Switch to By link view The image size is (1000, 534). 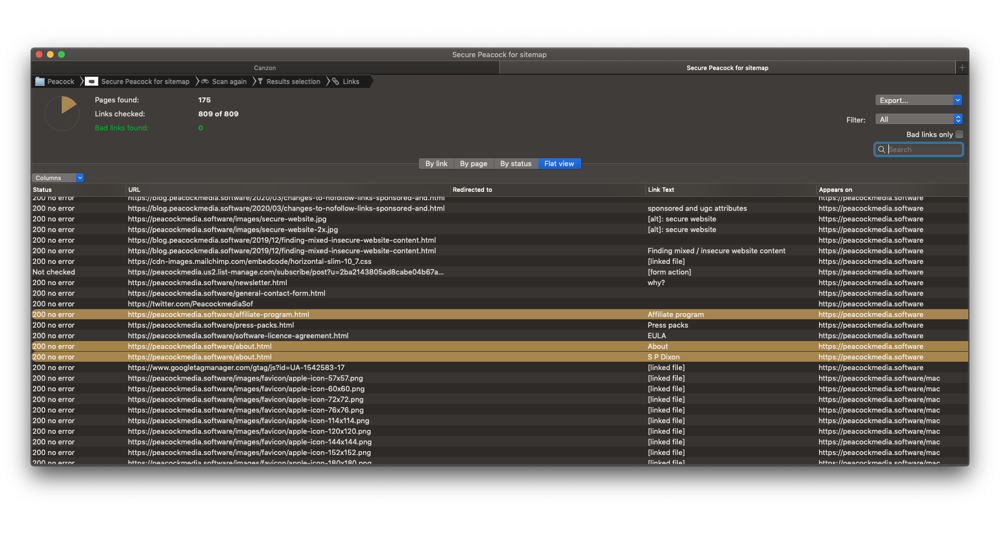click(x=436, y=163)
